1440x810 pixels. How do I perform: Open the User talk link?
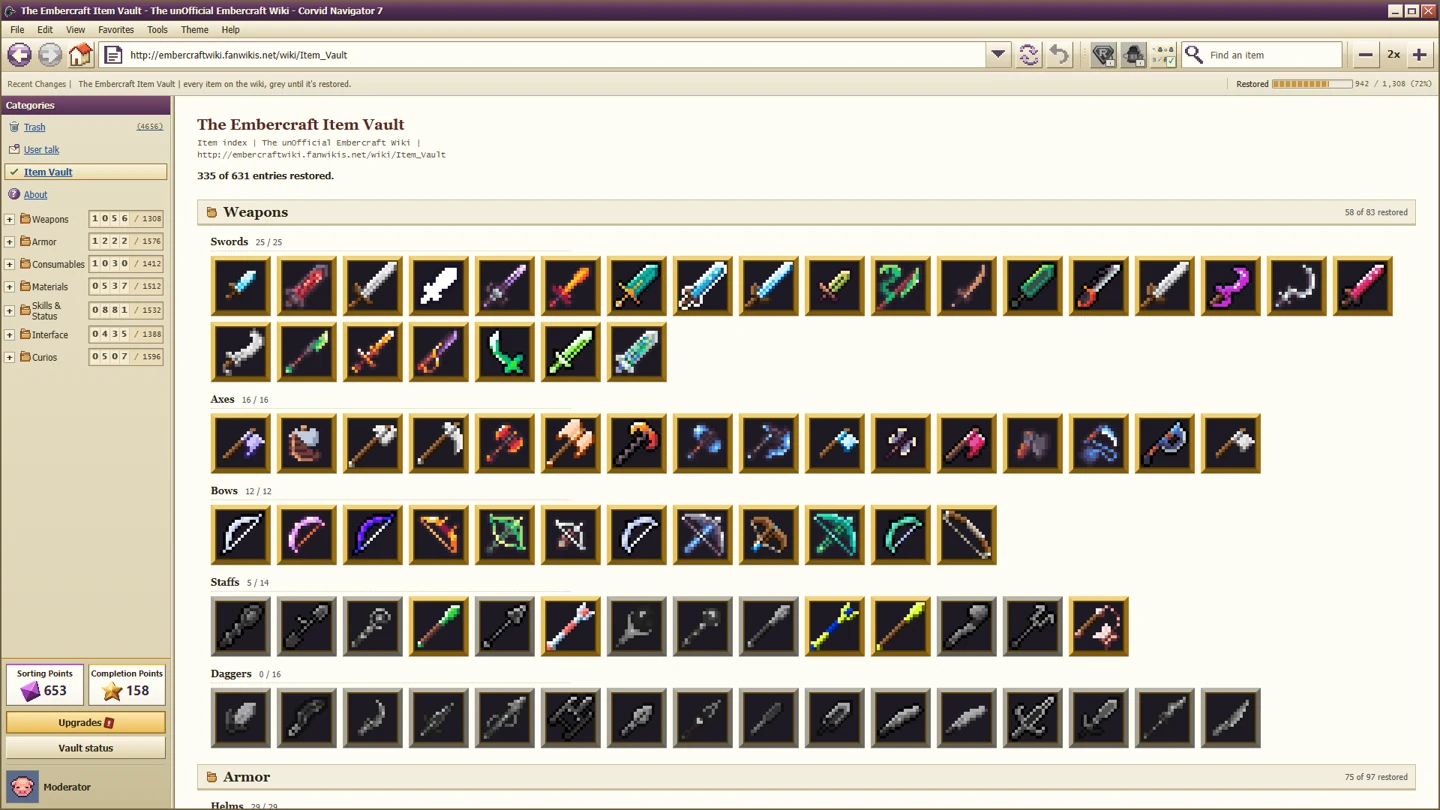(x=41, y=149)
